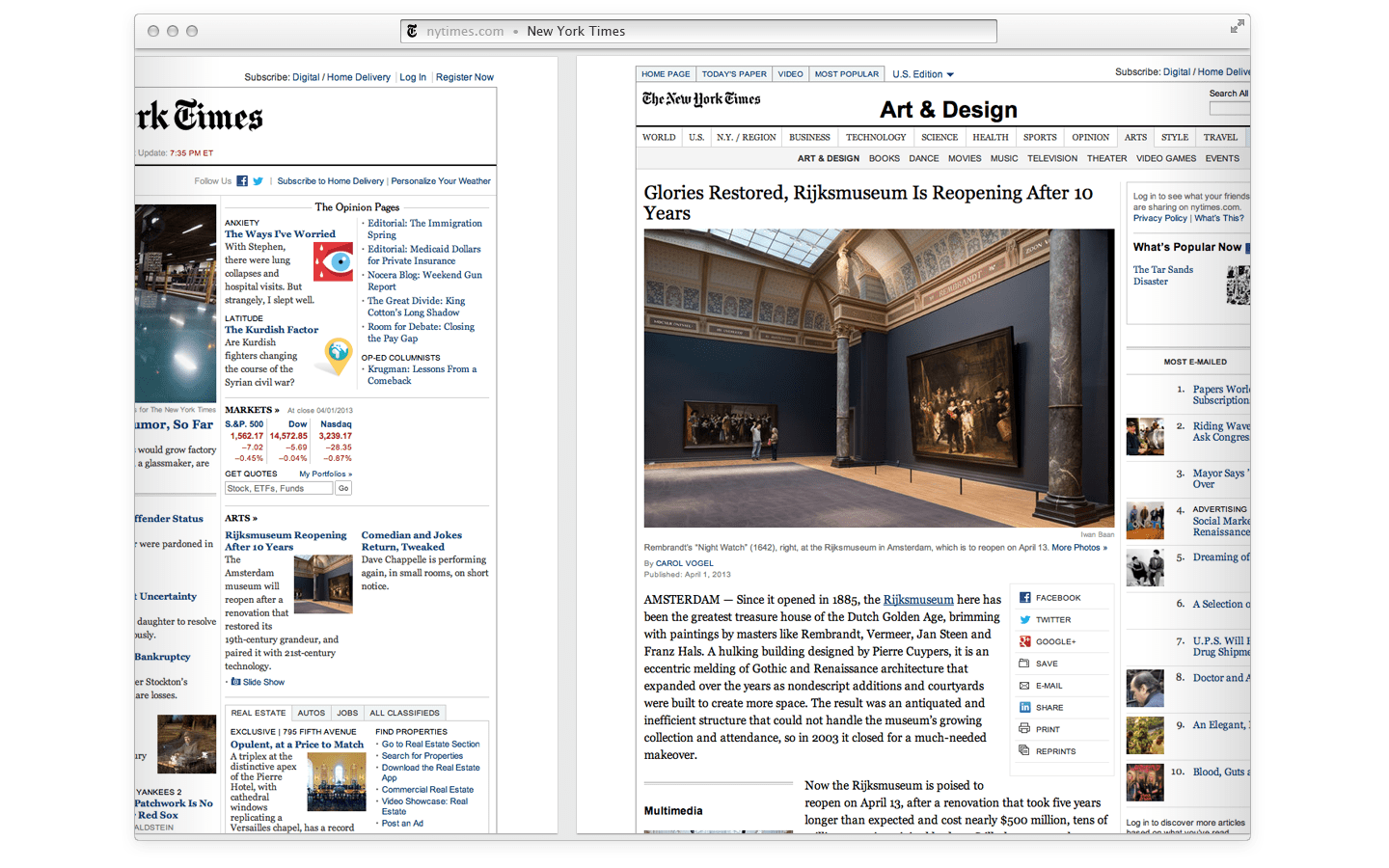
Task: Click the fullscreen arrows in title bar
Action: pyautogui.click(x=1237, y=27)
